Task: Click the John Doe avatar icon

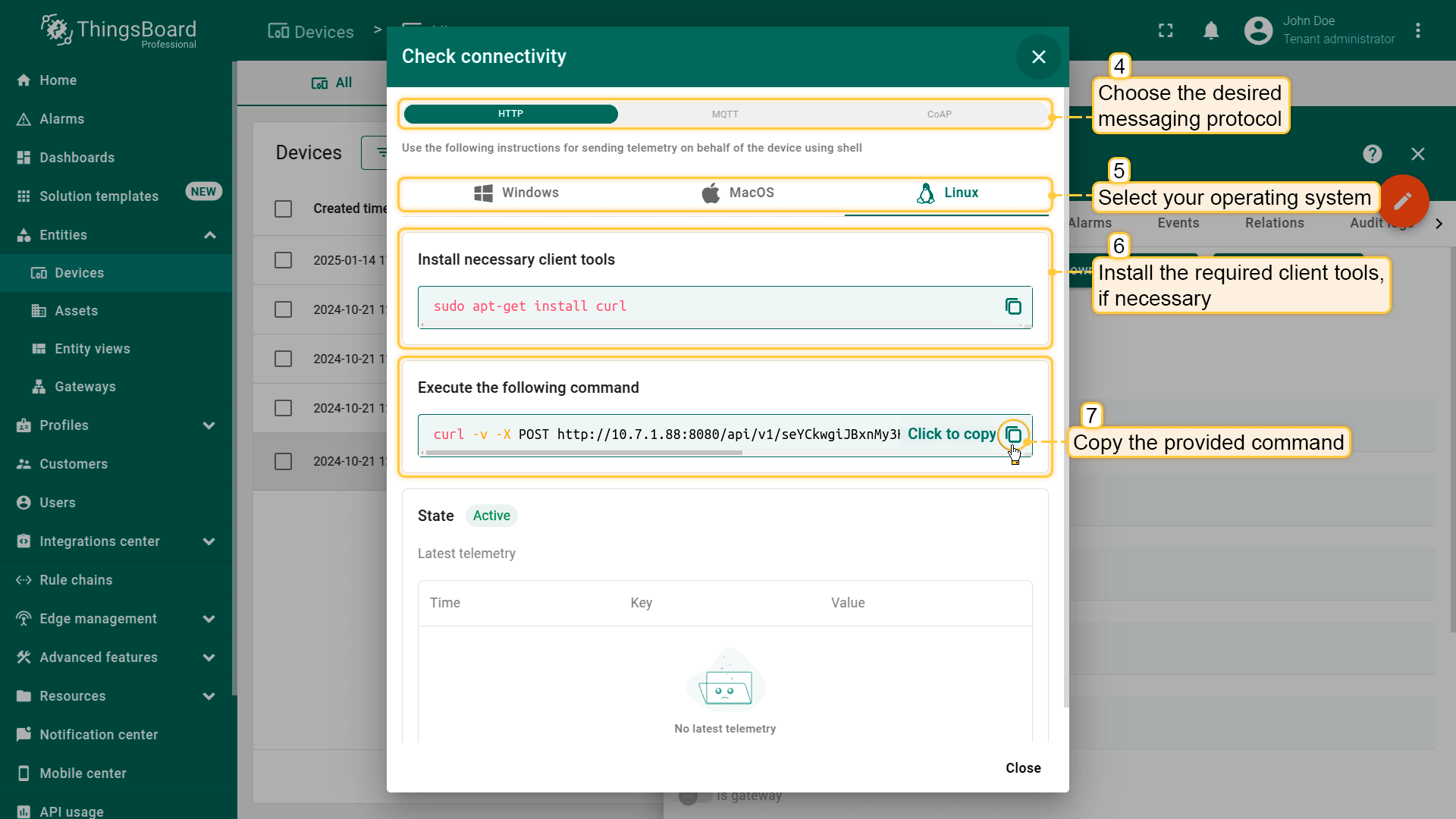Action: tap(1258, 30)
